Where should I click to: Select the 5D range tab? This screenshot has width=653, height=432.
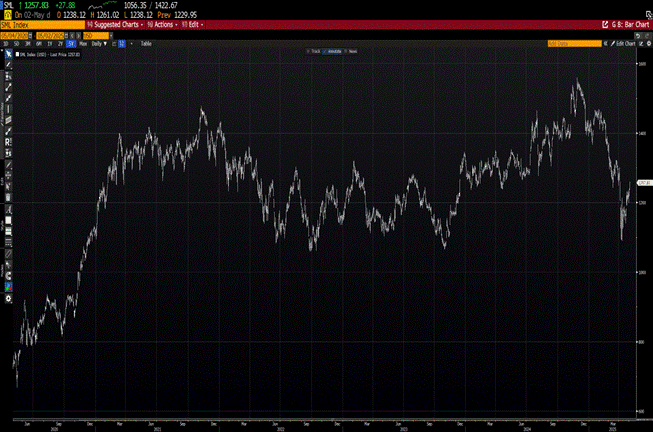17,44
